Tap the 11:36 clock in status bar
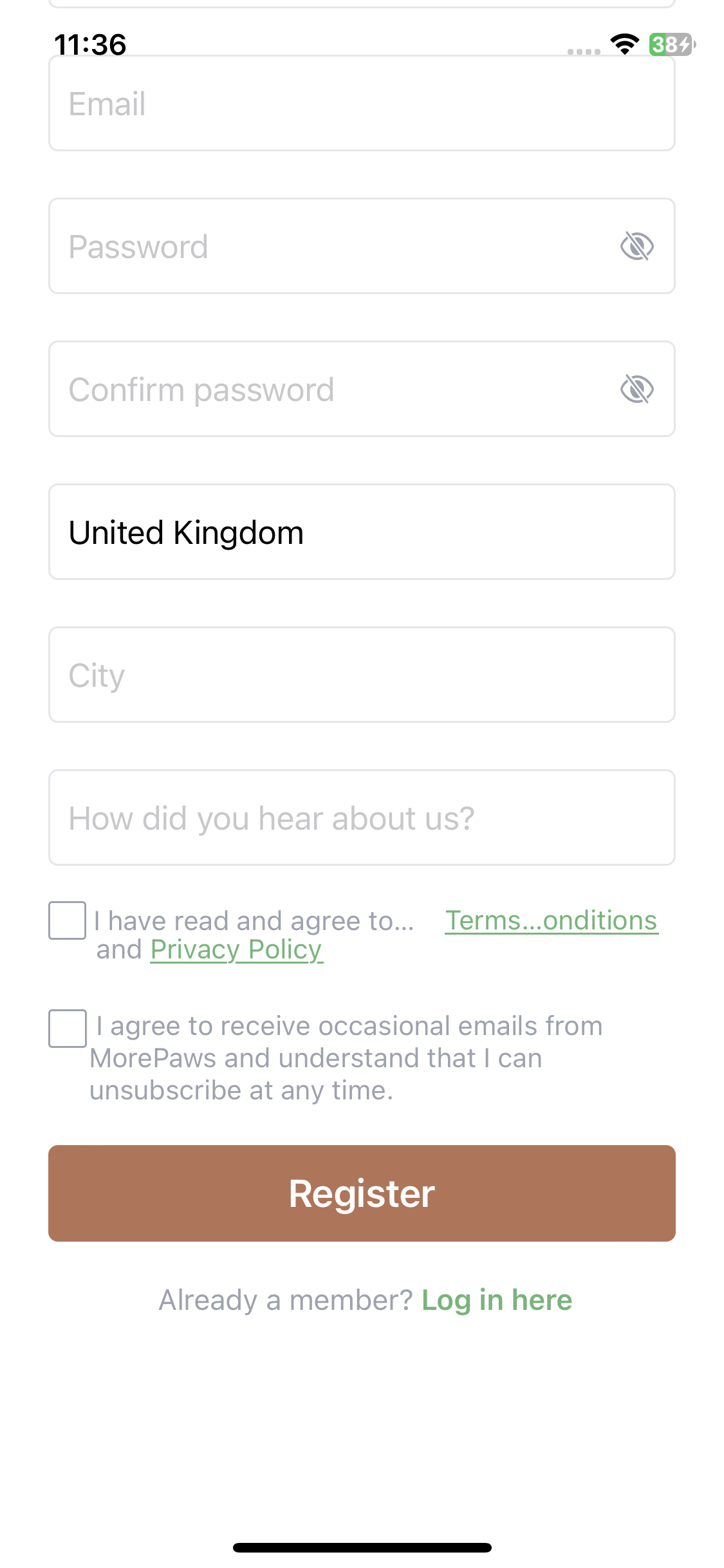Viewport: 724px width, 1568px height. (90, 44)
